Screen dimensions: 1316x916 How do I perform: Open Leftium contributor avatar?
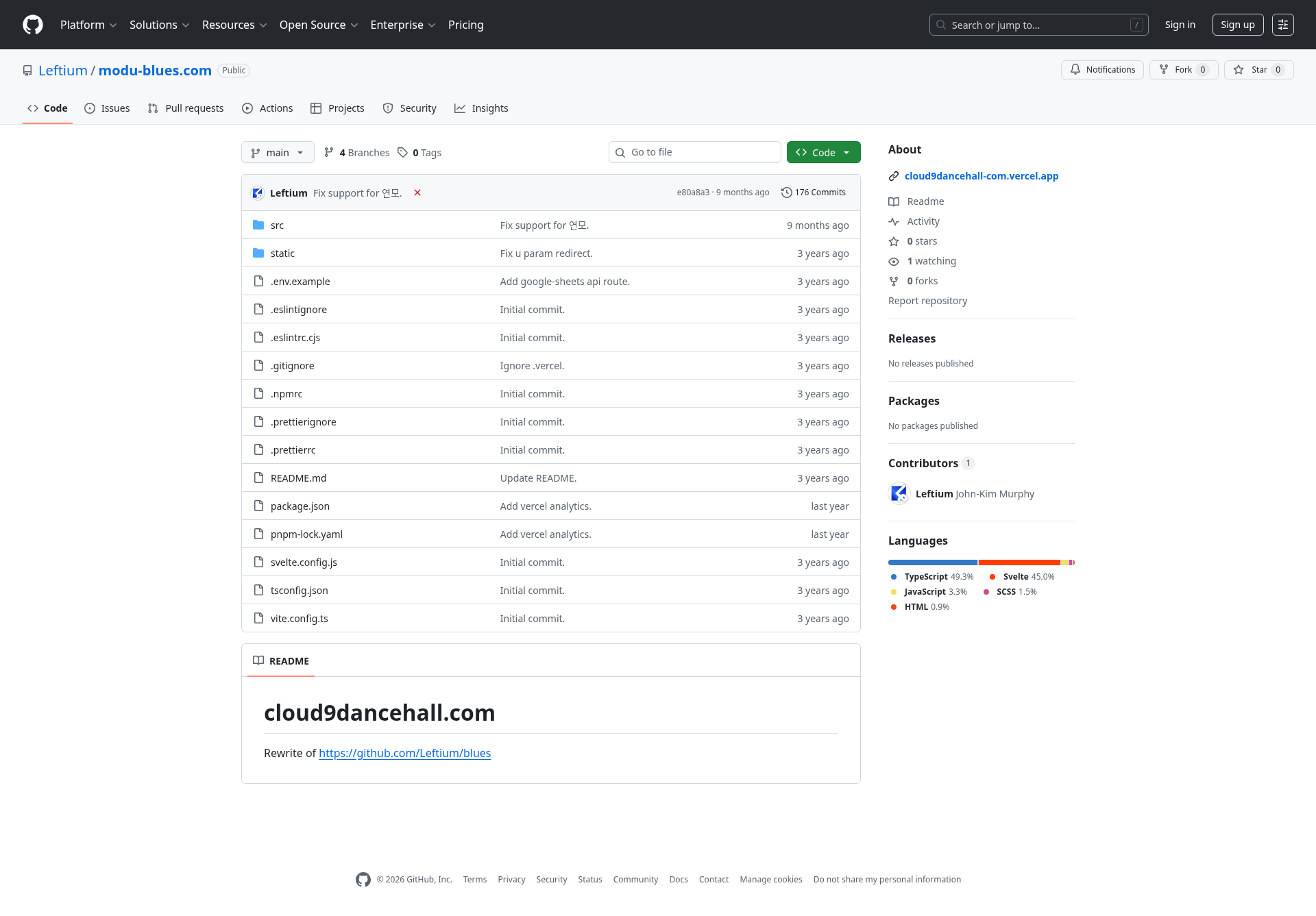coord(899,493)
